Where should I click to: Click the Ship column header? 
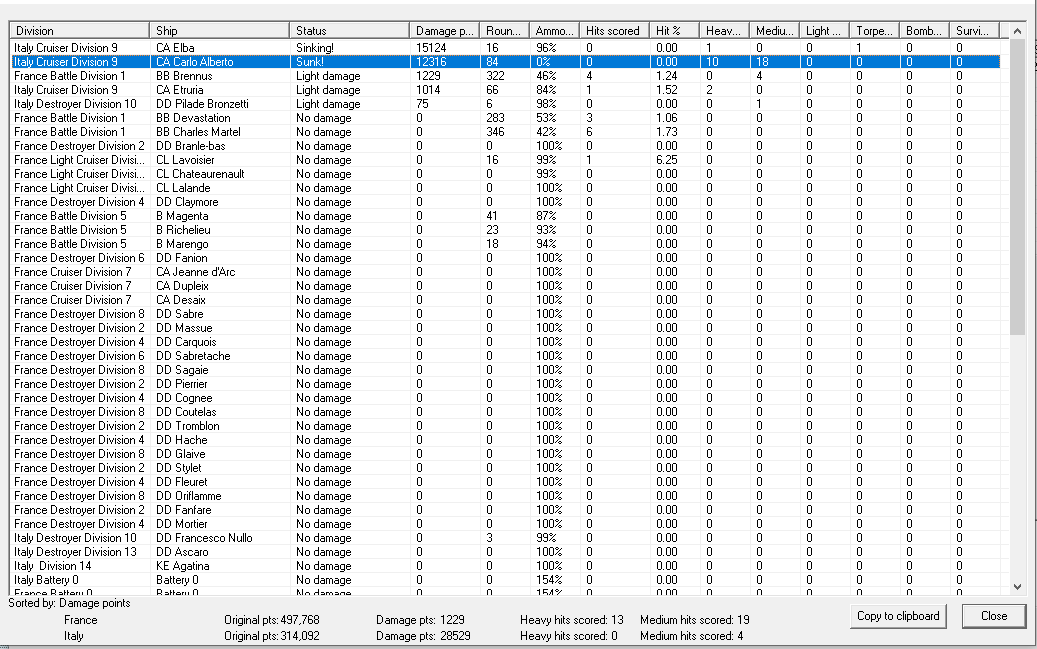coord(219,31)
